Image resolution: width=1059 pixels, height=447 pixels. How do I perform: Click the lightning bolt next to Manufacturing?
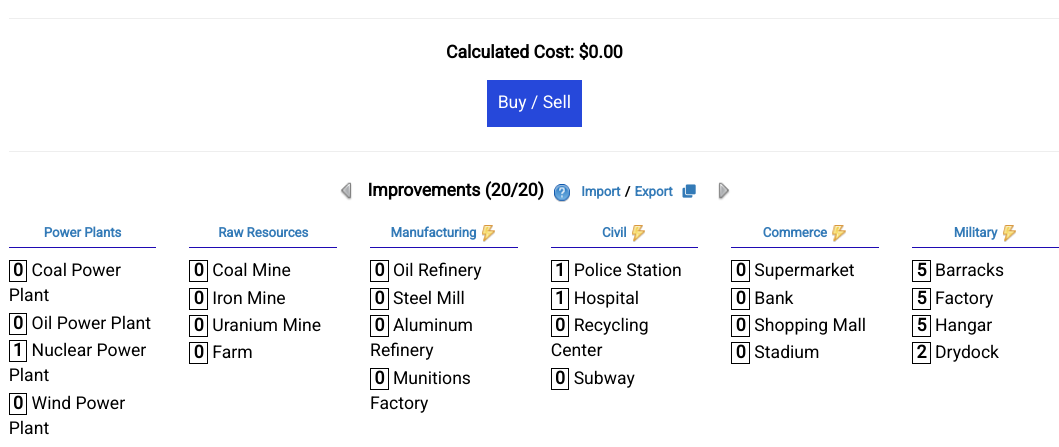[488, 233]
